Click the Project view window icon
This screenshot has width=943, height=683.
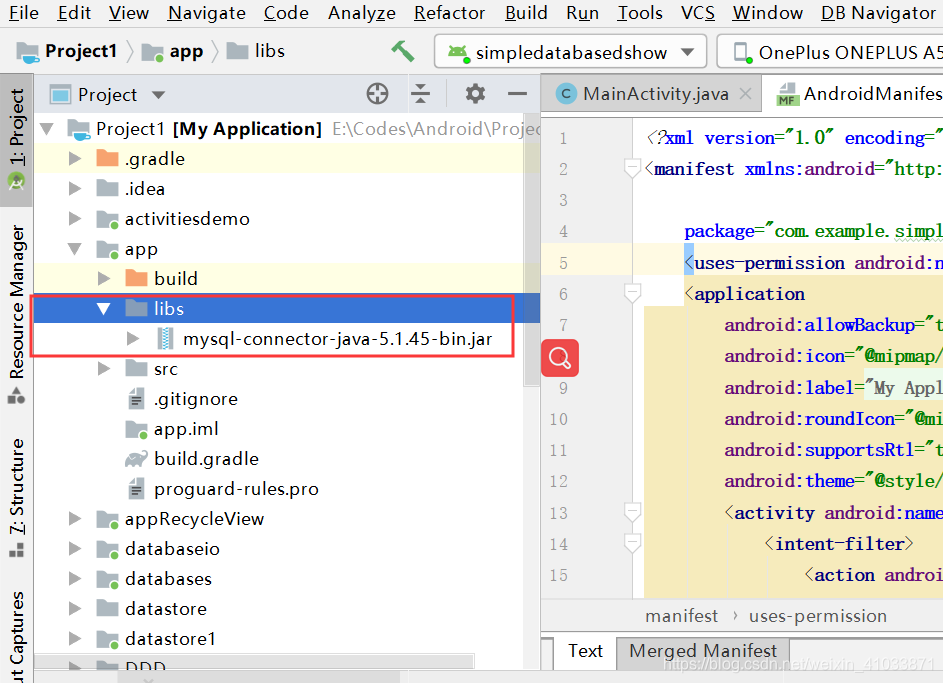point(60,95)
